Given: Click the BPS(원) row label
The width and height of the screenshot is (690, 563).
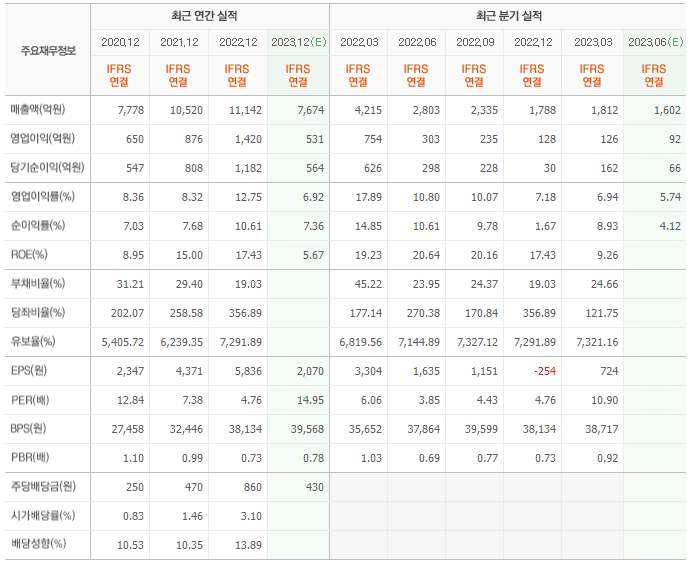Looking at the screenshot, I should coord(28,428).
